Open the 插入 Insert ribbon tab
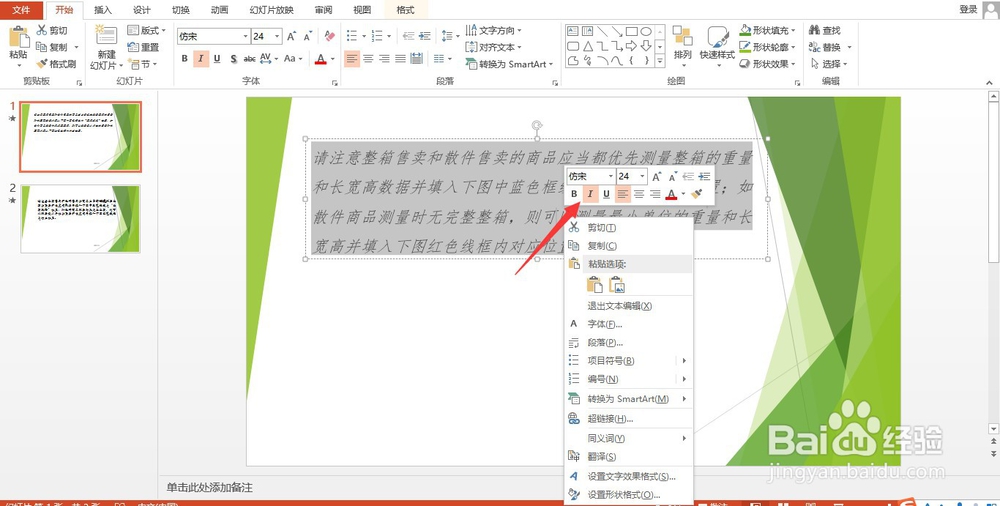The height and width of the screenshot is (506, 1000). 103,10
